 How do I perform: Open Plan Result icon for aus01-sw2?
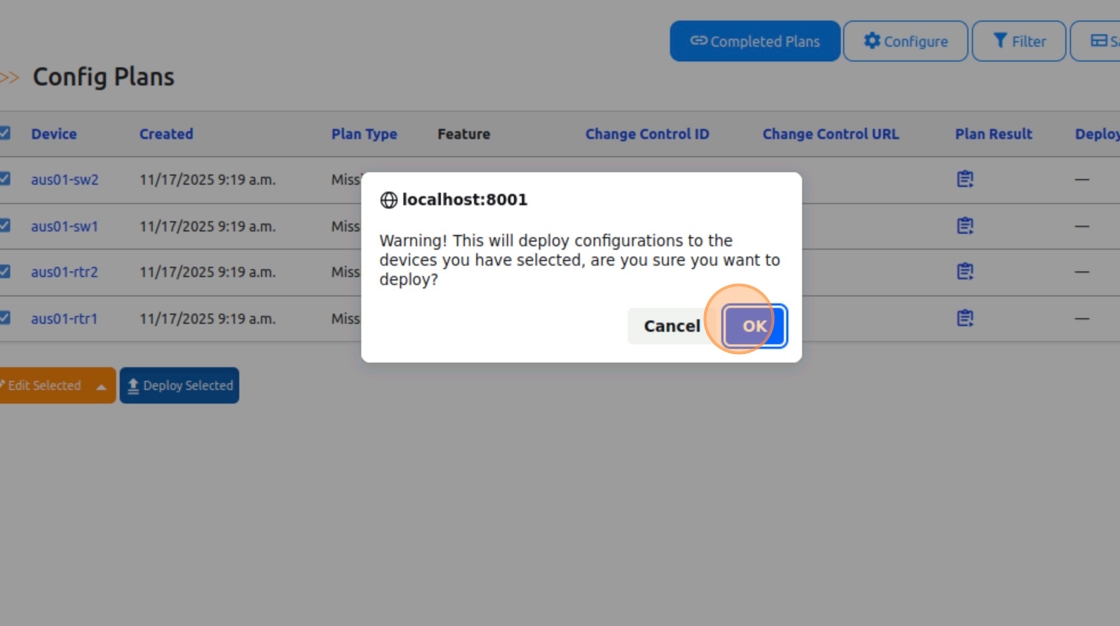pyautogui.click(x=965, y=179)
